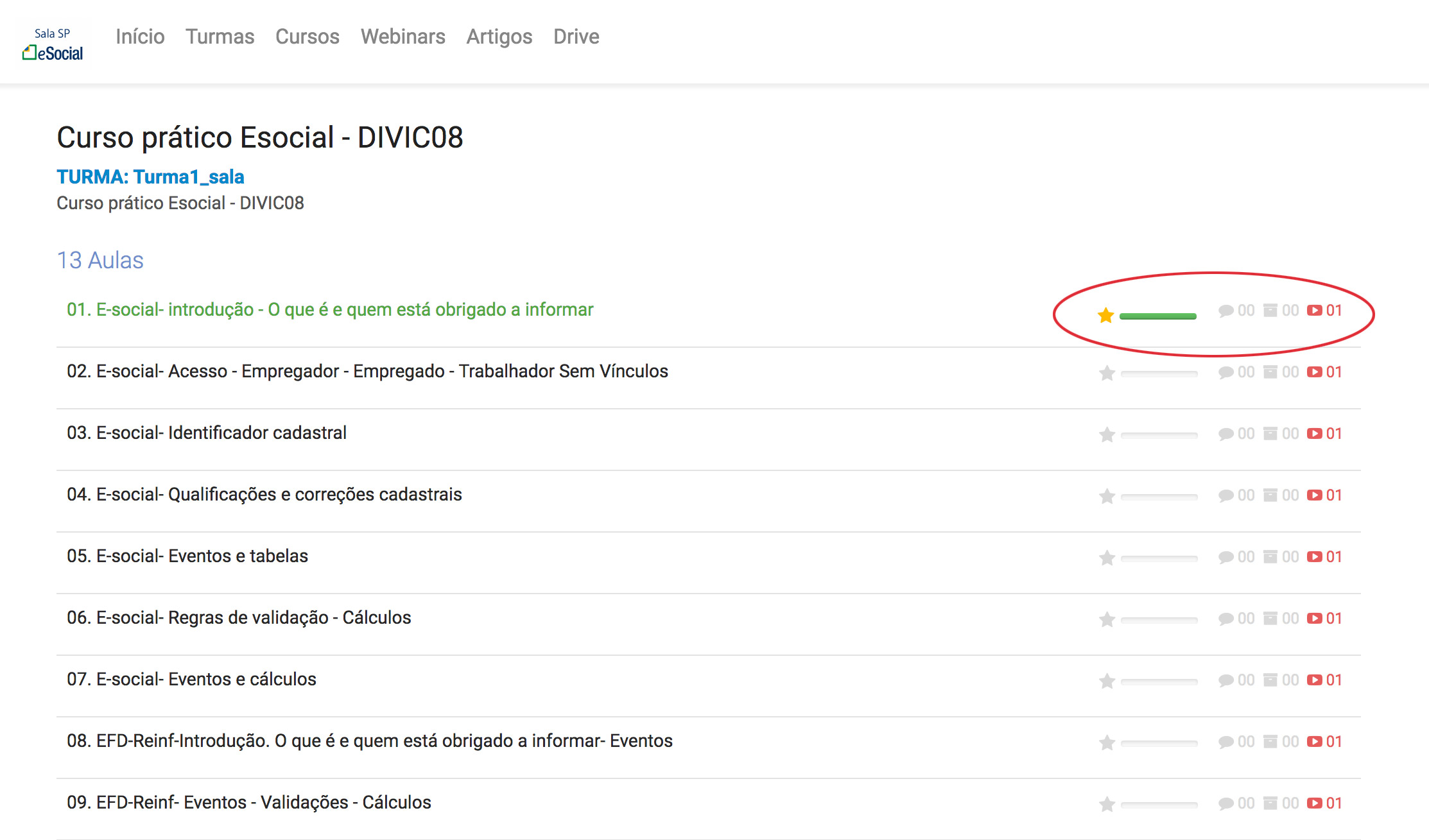Click the green progress bar on lesson 01

pos(1157,316)
